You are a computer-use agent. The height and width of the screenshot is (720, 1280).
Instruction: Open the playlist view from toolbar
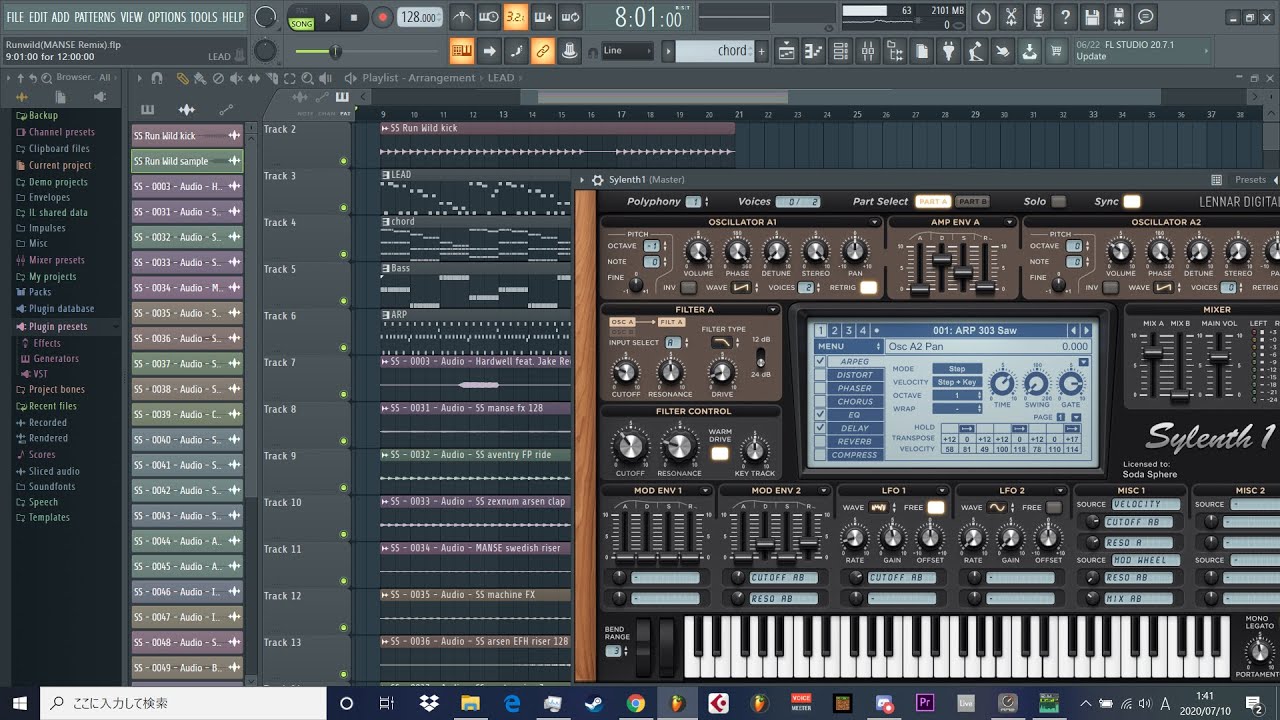pos(786,51)
